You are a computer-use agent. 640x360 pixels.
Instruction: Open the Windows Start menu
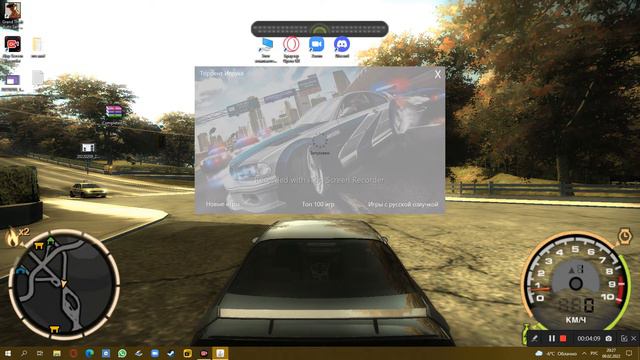(8, 353)
